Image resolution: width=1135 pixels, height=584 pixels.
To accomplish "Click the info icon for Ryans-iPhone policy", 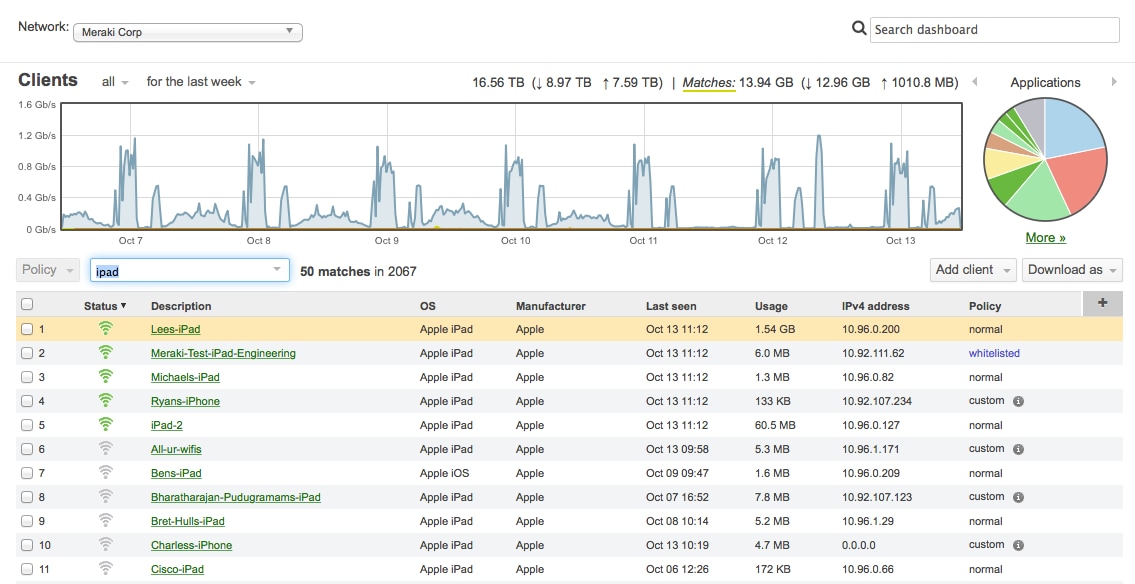I will (x=1018, y=401).
